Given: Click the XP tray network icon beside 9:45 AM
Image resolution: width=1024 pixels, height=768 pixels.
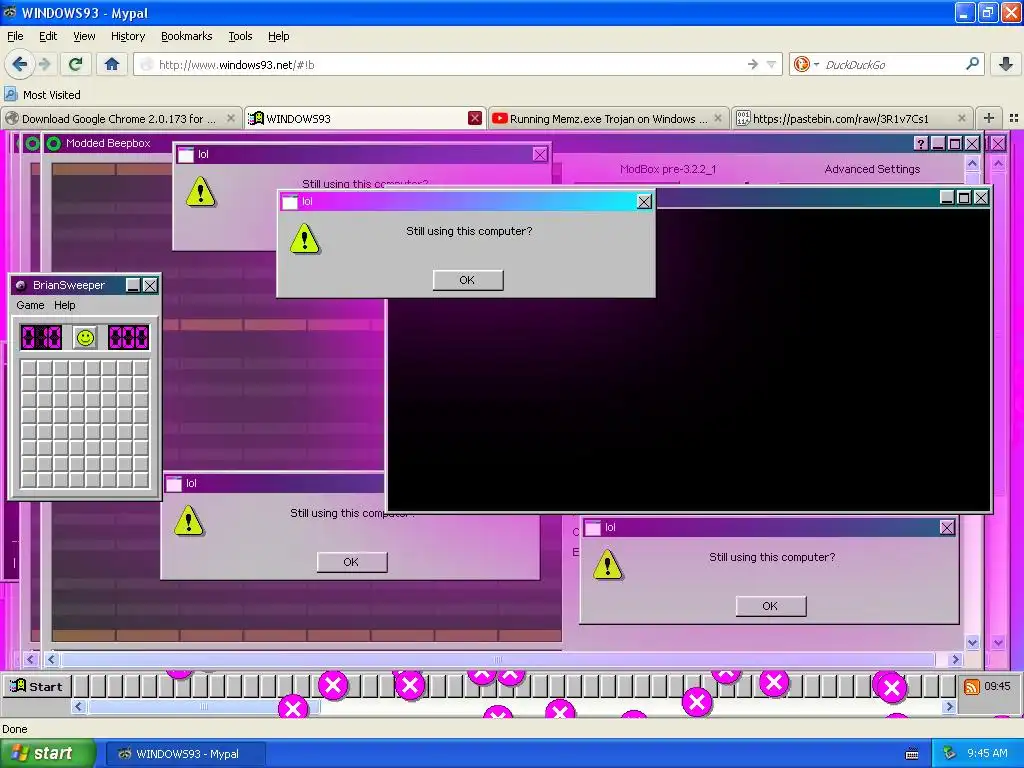Looking at the screenshot, I should [x=950, y=753].
